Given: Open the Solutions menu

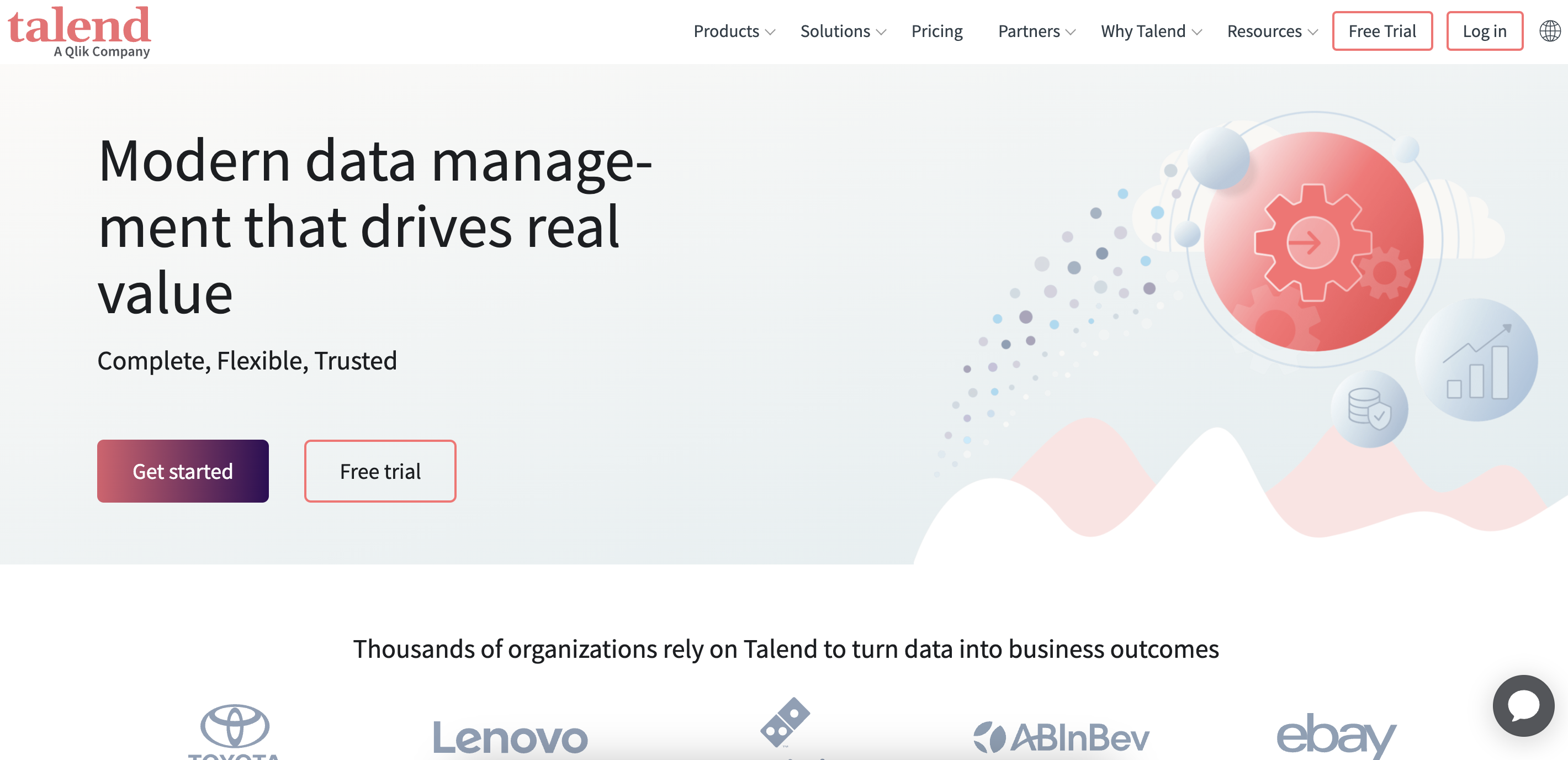Looking at the screenshot, I should [x=835, y=31].
